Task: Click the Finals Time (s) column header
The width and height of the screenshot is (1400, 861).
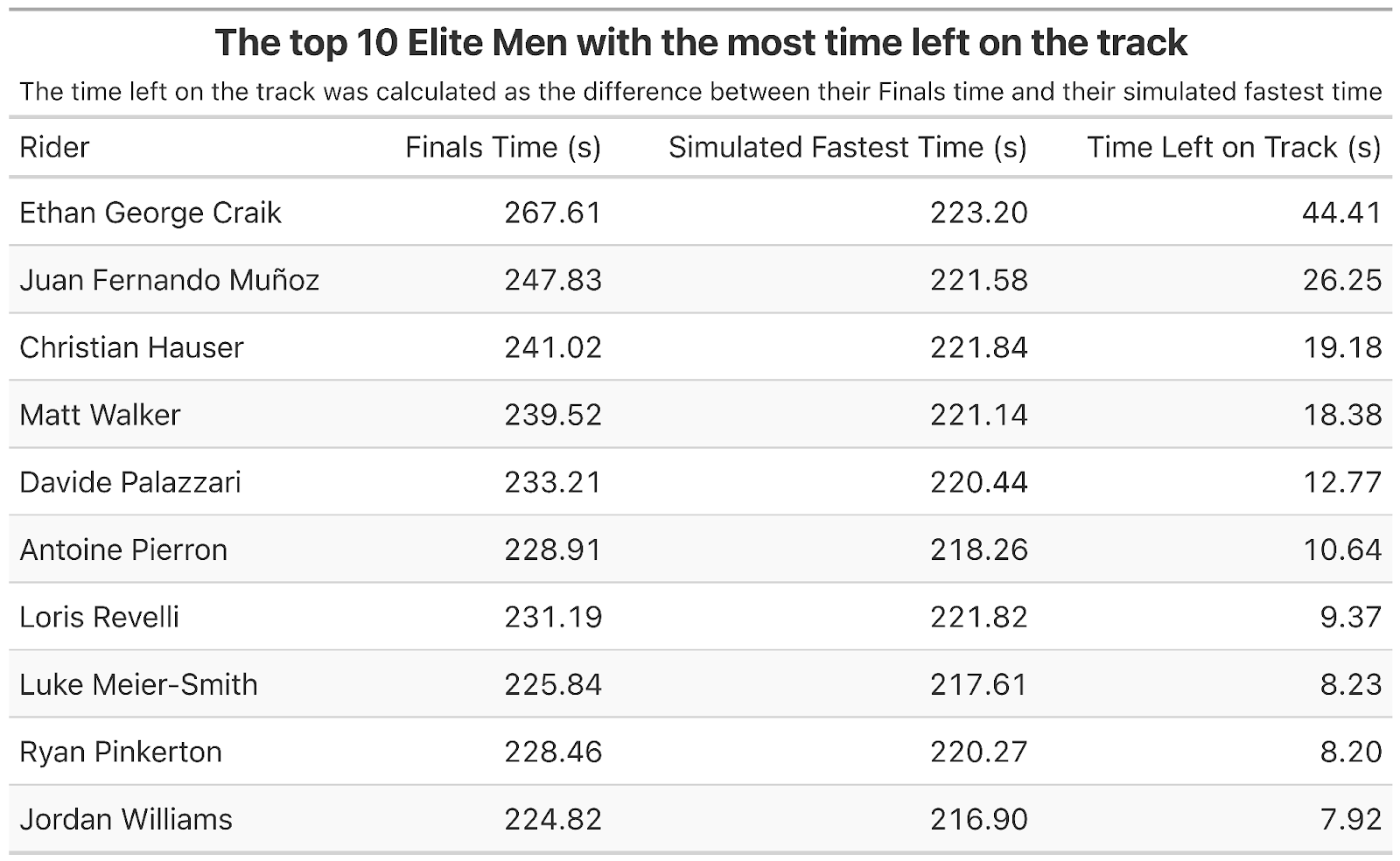Action: click(x=503, y=147)
